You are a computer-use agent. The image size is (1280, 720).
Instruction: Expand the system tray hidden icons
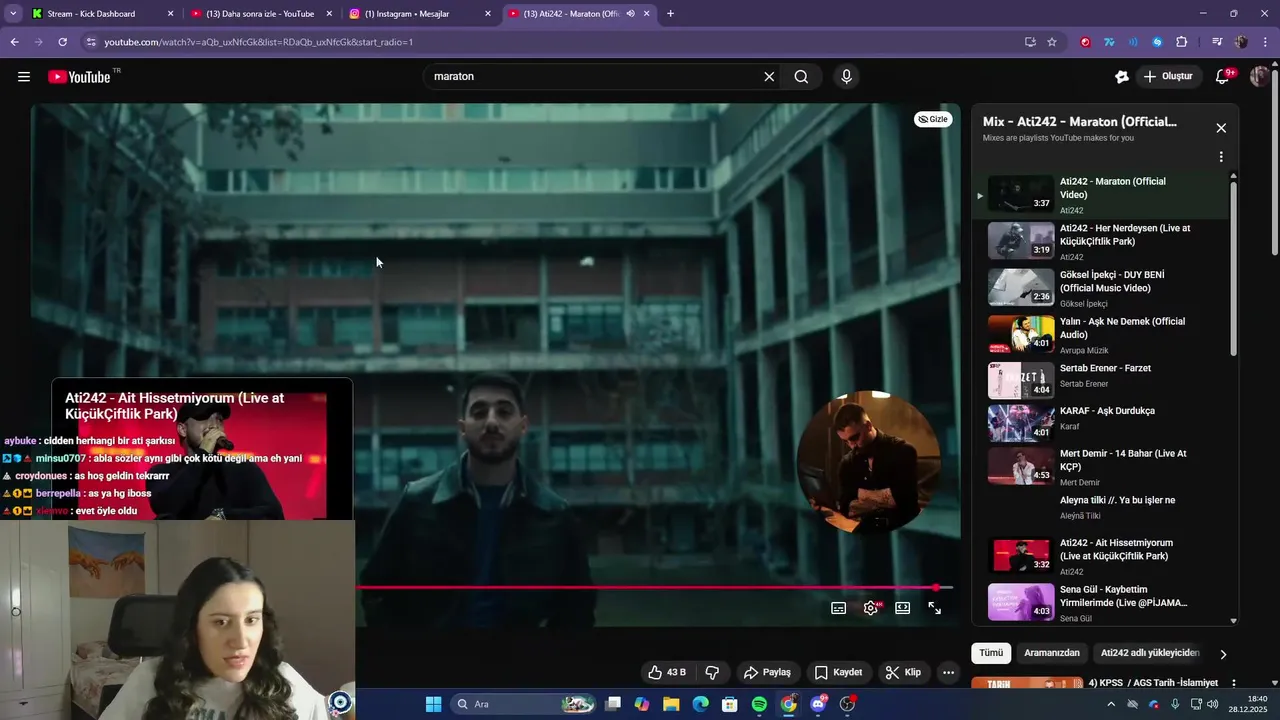point(1110,704)
